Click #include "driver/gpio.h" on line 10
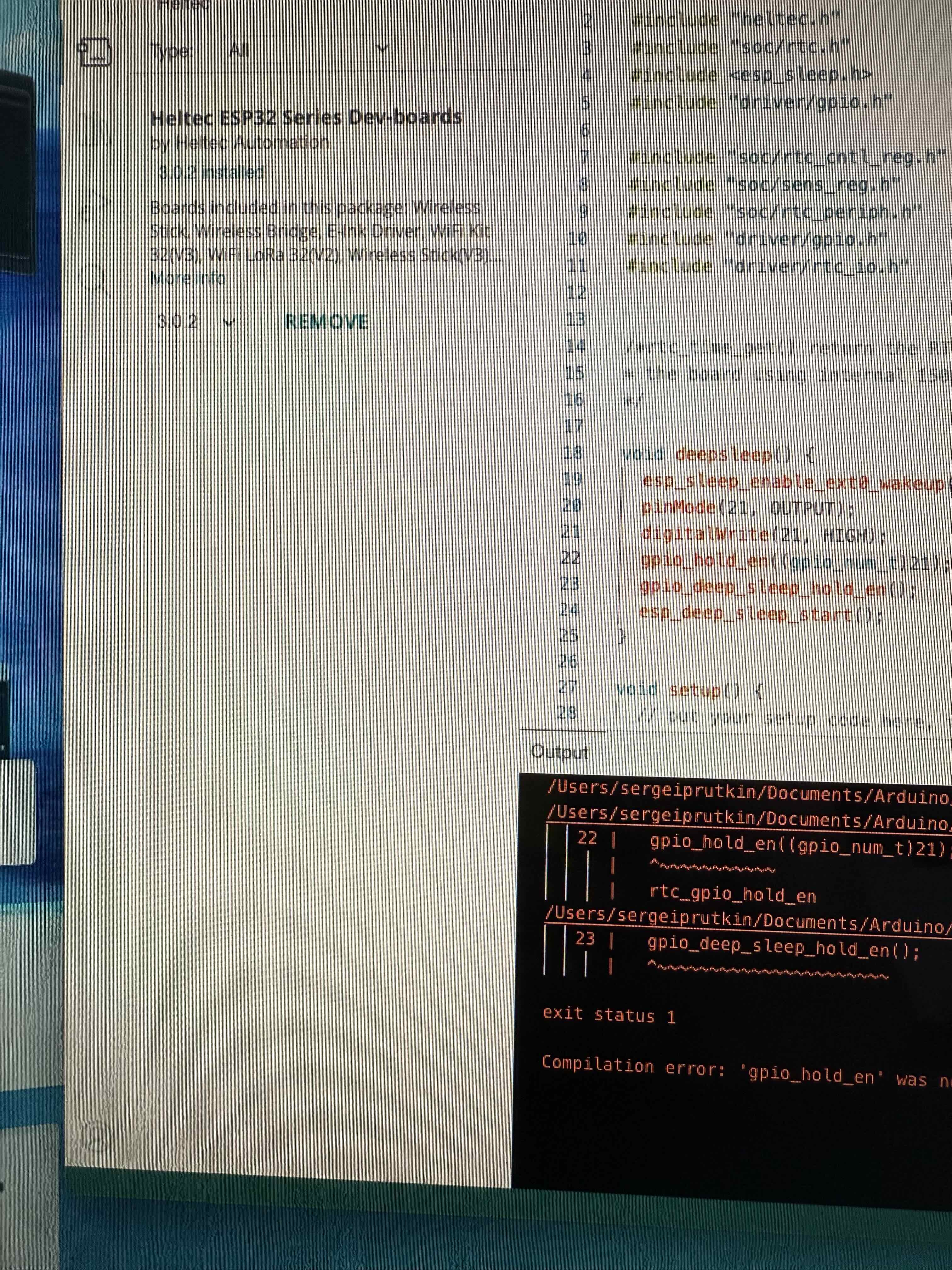952x1270 pixels. pos(757,239)
